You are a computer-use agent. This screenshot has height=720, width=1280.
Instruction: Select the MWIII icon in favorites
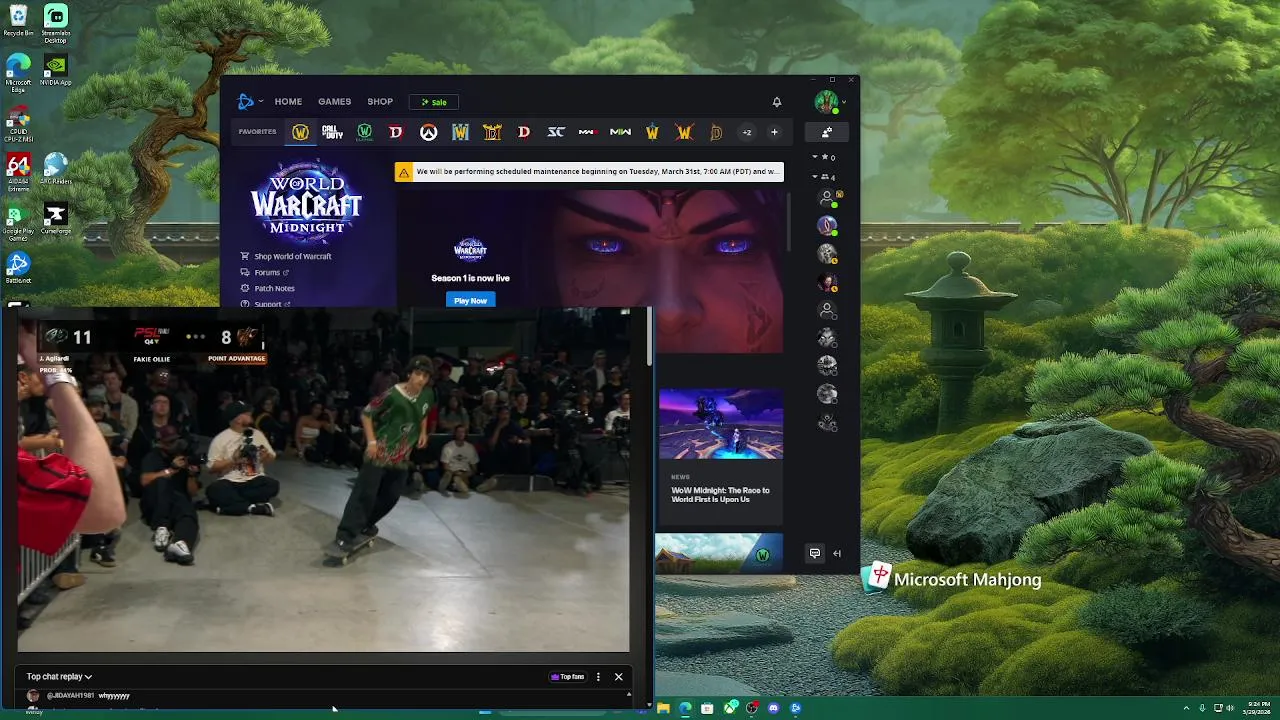(x=588, y=132)
